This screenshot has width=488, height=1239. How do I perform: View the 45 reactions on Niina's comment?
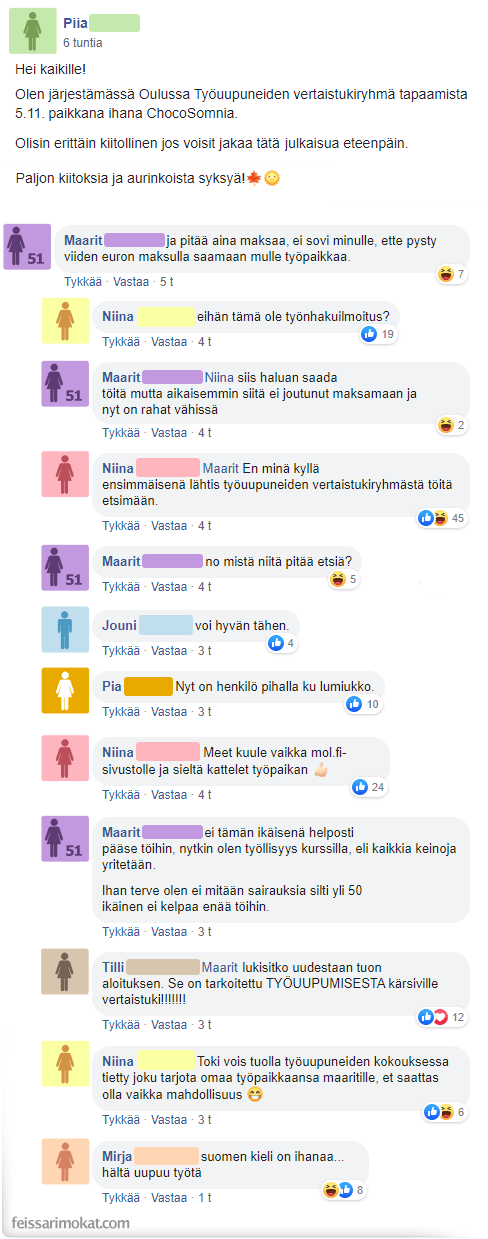(x=443, y=518)
